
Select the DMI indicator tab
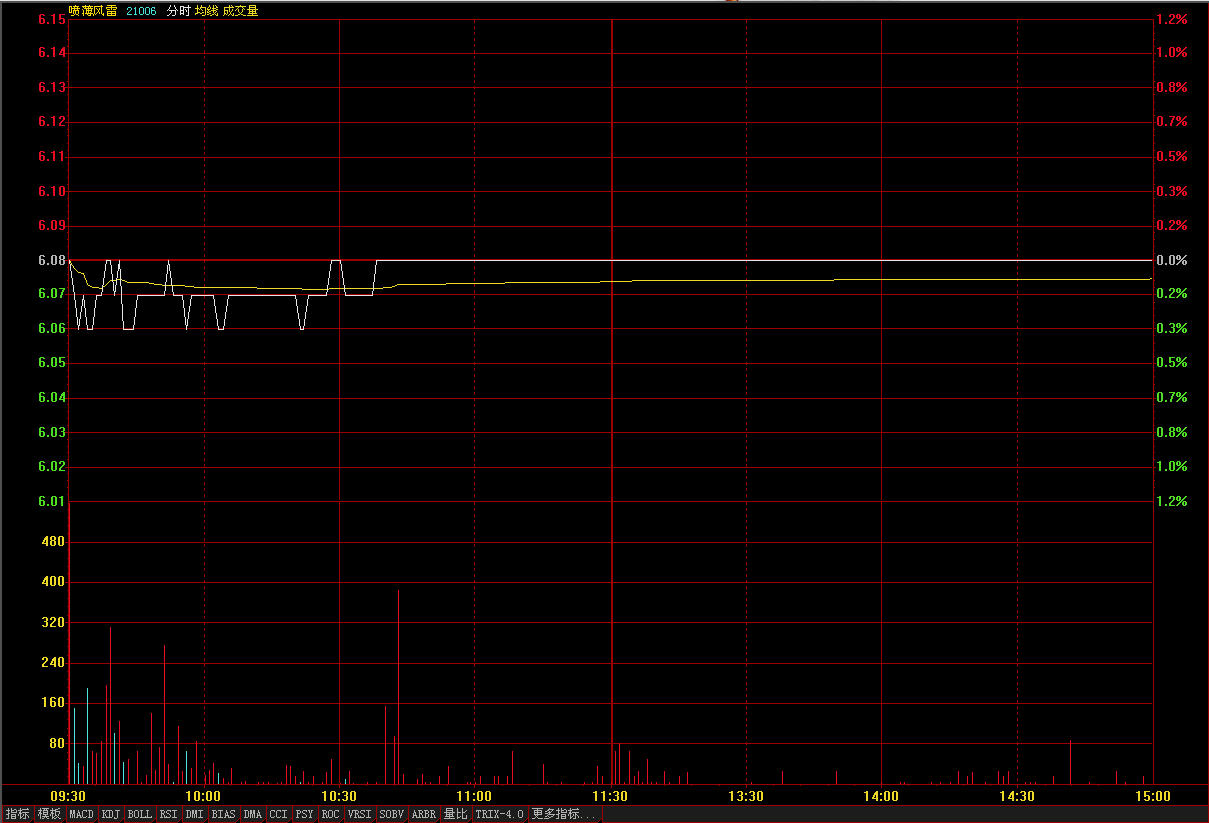(194, 814)
